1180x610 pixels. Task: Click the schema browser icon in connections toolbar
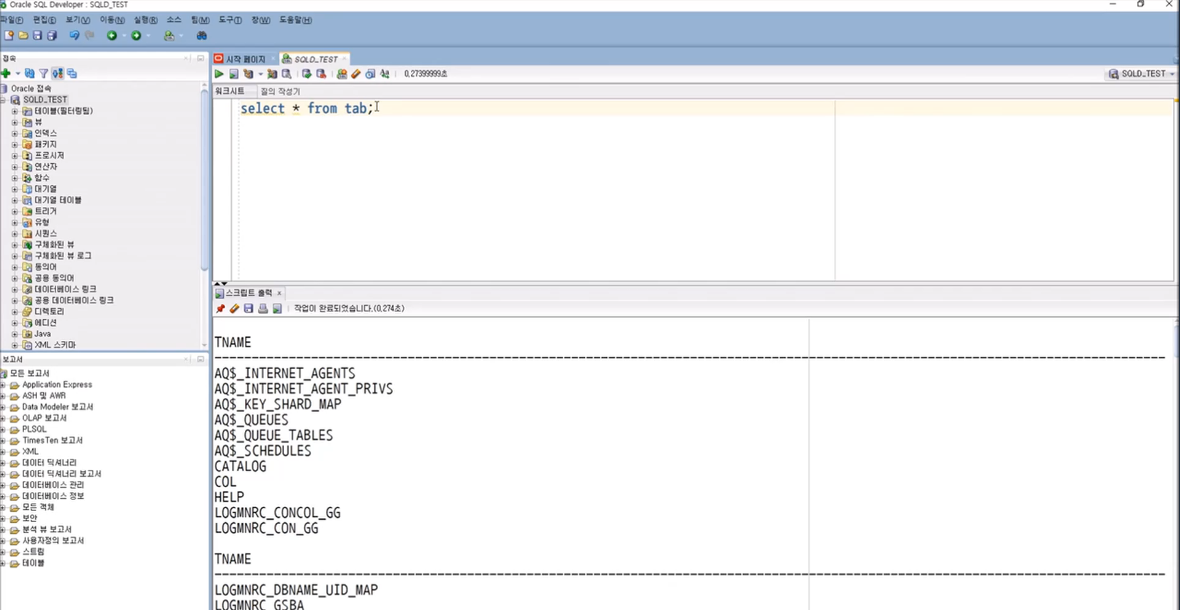(x=57, y=74)
